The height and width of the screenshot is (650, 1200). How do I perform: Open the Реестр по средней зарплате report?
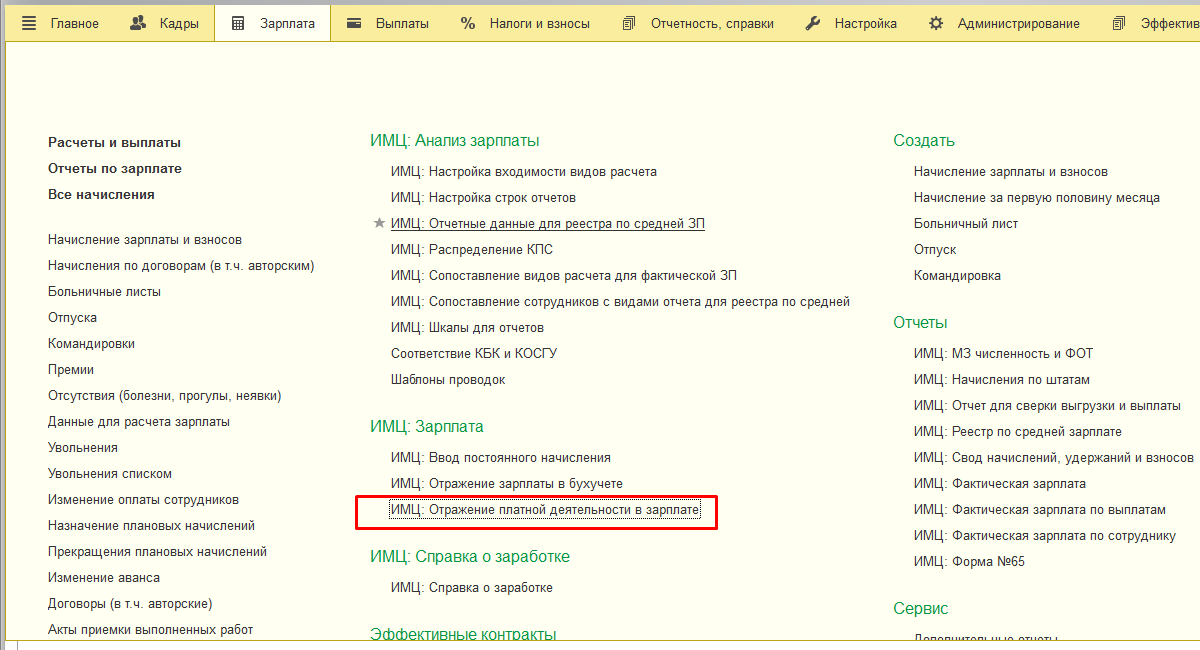[1017, 432]
